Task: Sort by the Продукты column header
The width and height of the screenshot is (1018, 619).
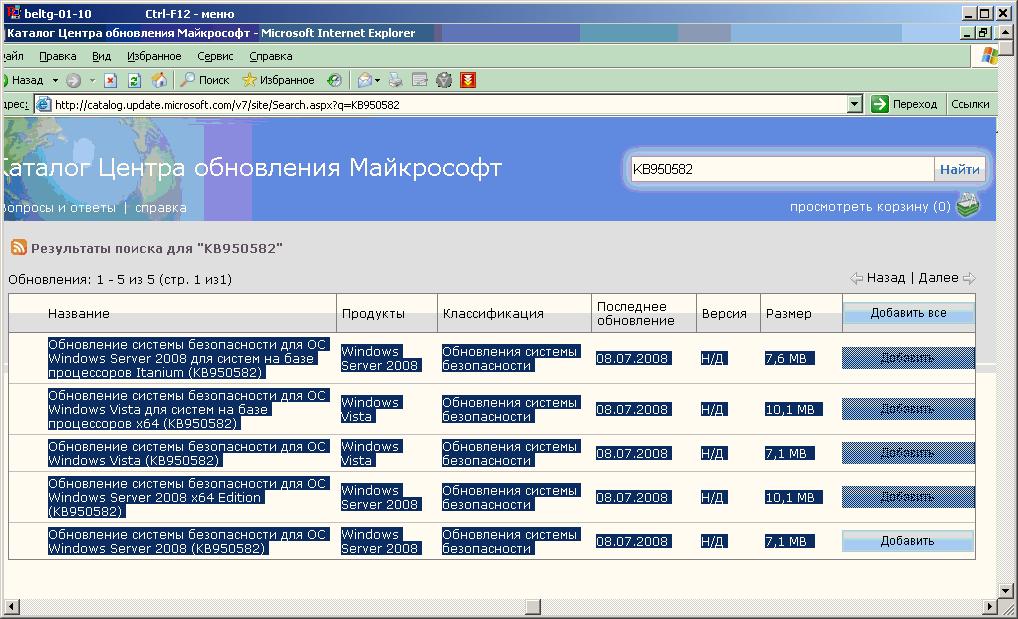Action: click(373, 314)
